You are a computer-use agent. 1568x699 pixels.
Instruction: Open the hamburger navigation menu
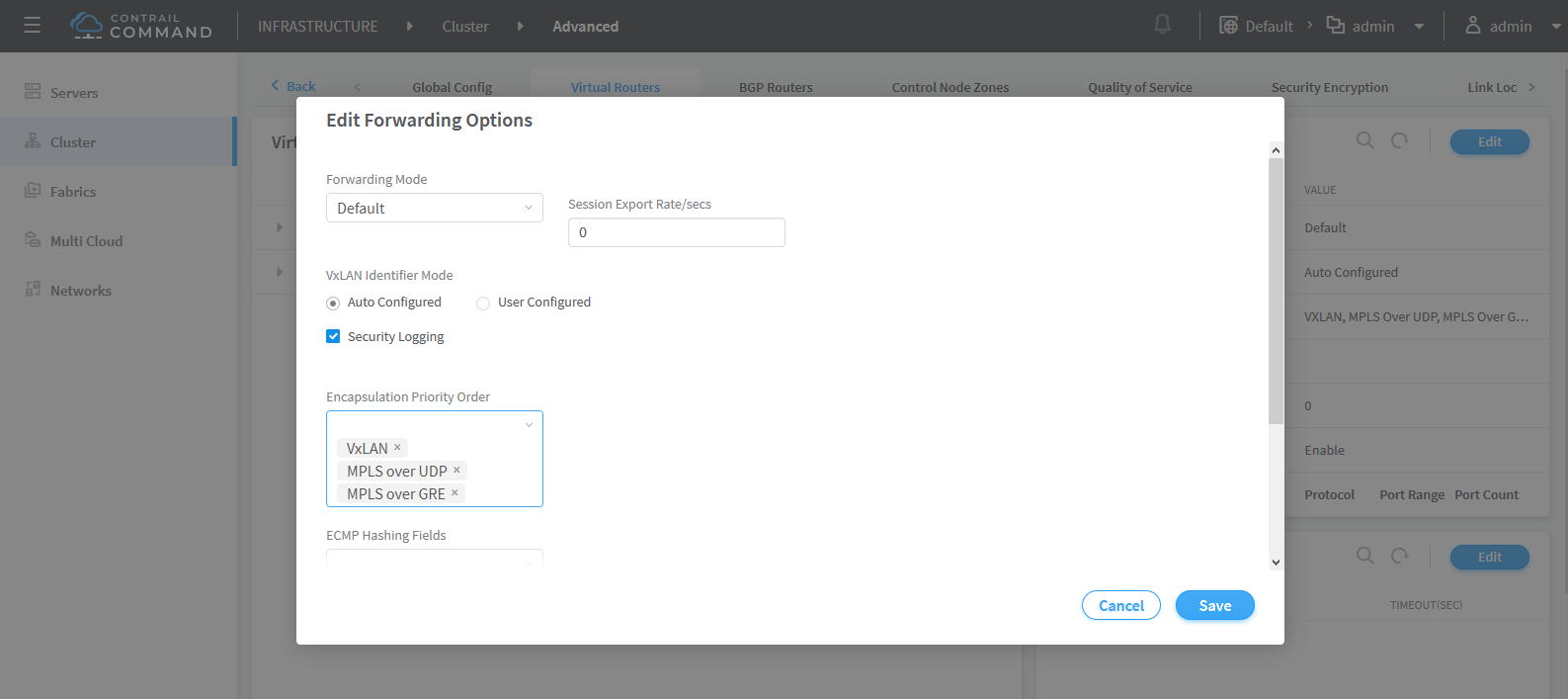coord(32,26)
